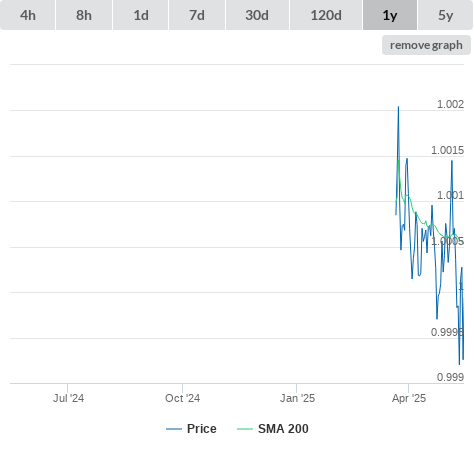Click the Jan '25 axis label
This screenshot has height=455, width=474.
tap(297, 398)
